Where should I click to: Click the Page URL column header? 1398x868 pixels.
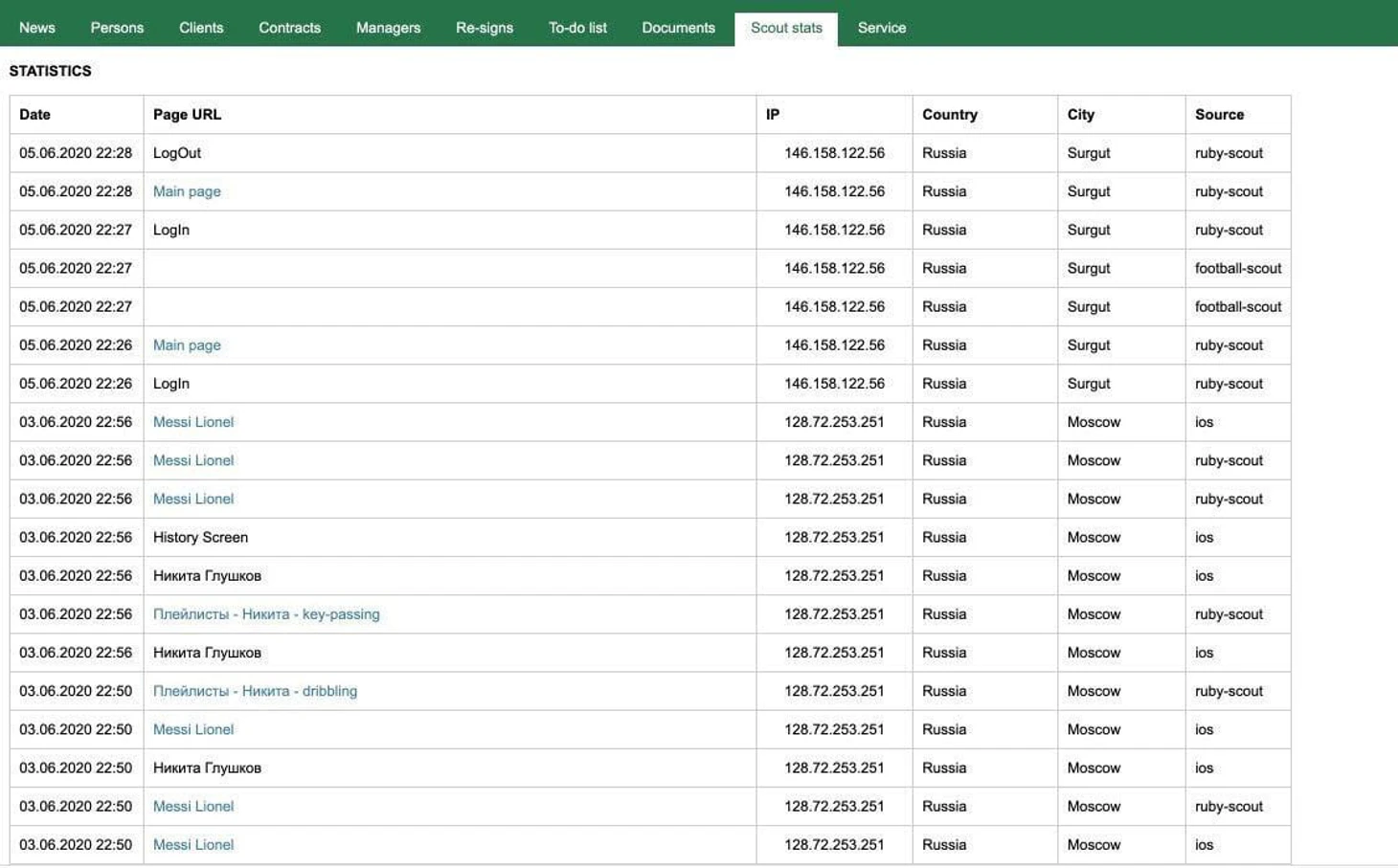coord(187,115)
